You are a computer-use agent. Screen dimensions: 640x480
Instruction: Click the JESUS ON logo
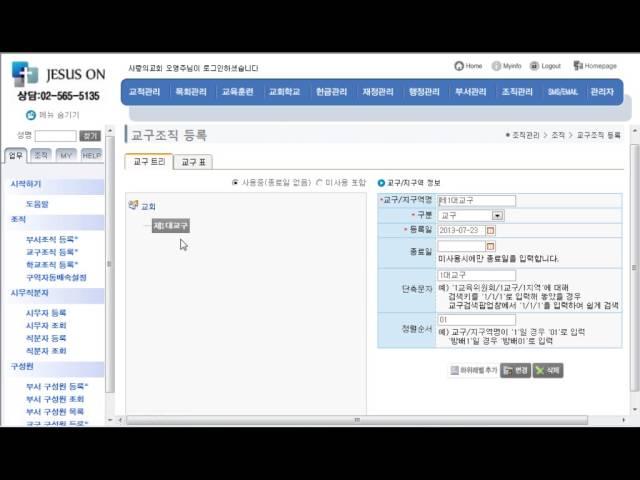pos(58,74)
